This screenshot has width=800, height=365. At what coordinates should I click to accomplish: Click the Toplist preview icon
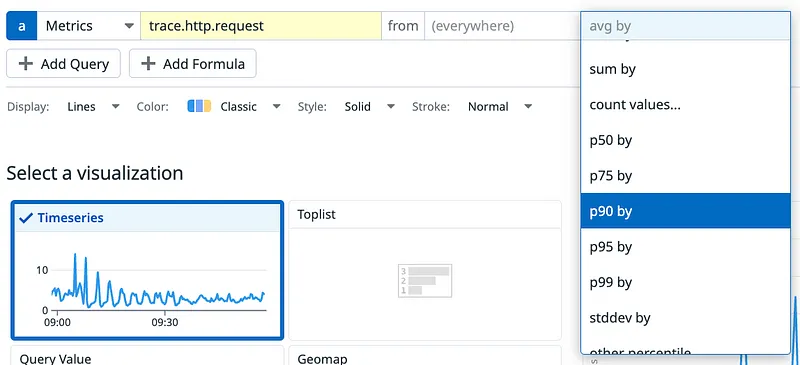coord(425,281)
